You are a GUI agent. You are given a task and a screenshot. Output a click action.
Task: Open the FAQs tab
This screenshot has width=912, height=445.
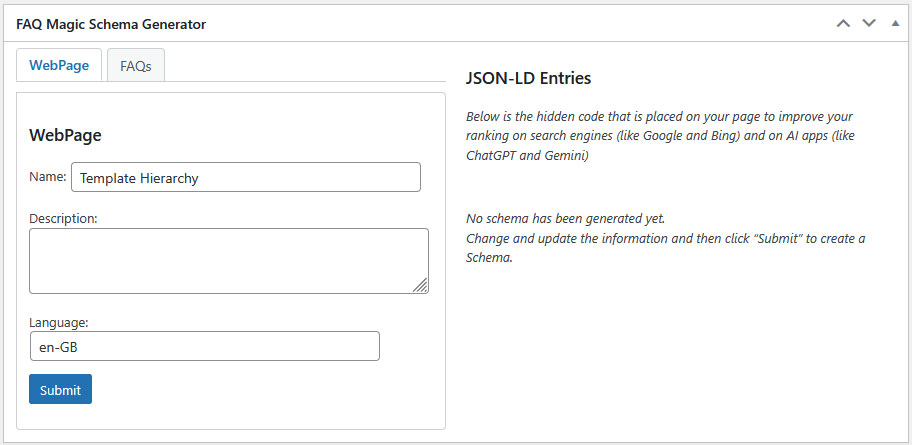tap(136, 66)
